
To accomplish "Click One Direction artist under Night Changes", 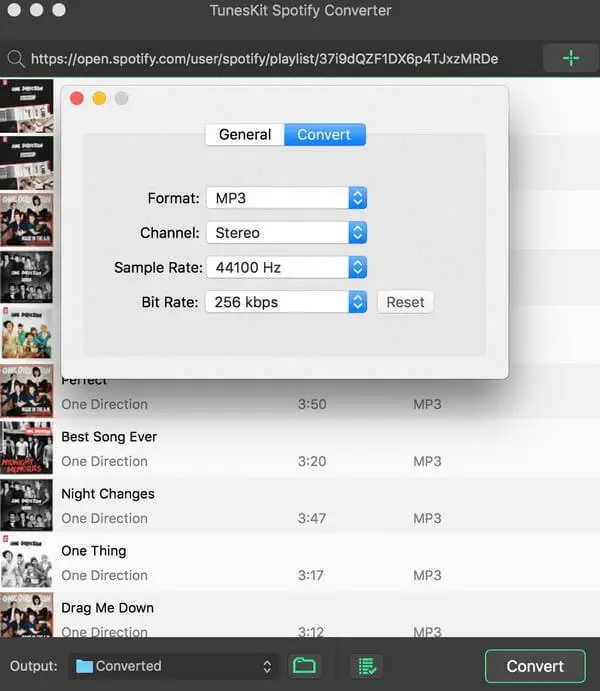I will click(104, 518).
